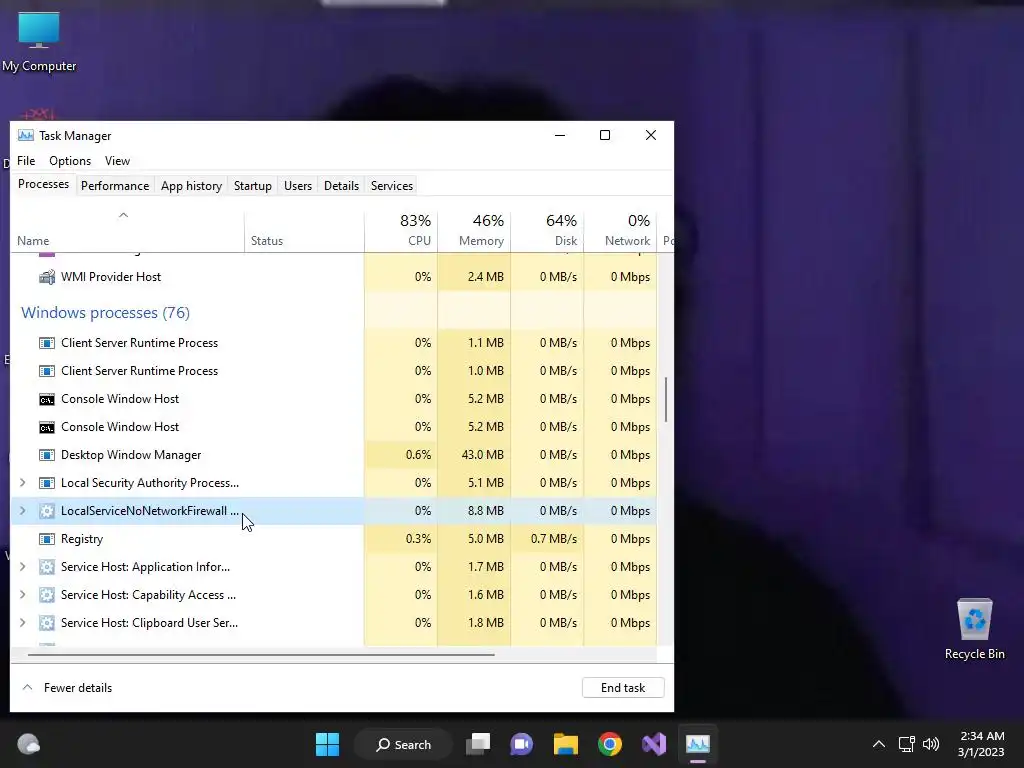Open Task View from taskbar
This screenshot has width=1024, height=768.
coord(478,744)
